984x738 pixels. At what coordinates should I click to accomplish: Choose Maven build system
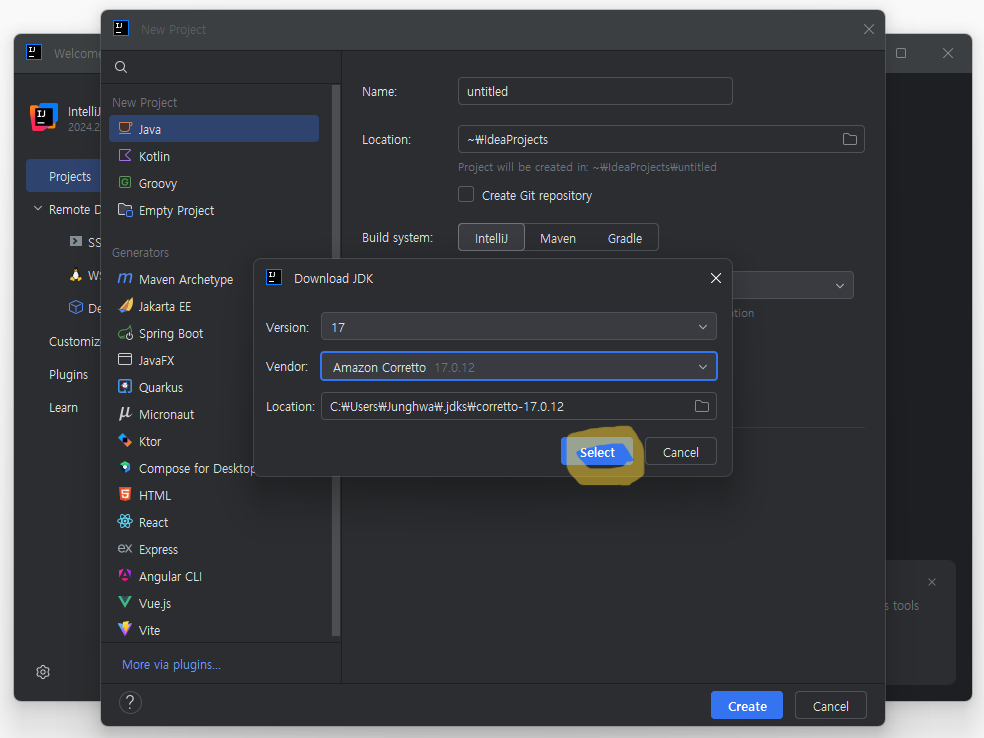click(558, 238)
